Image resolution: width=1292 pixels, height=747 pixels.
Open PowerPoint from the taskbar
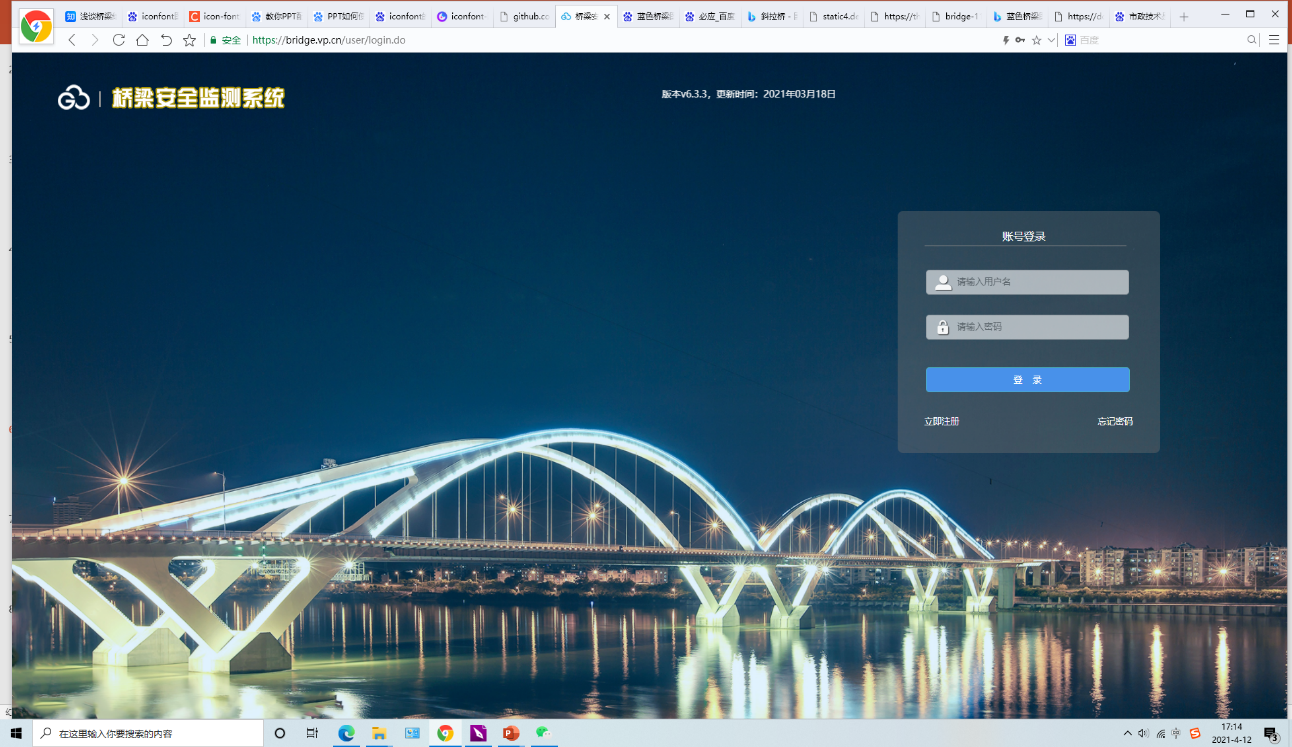(511, 733)
